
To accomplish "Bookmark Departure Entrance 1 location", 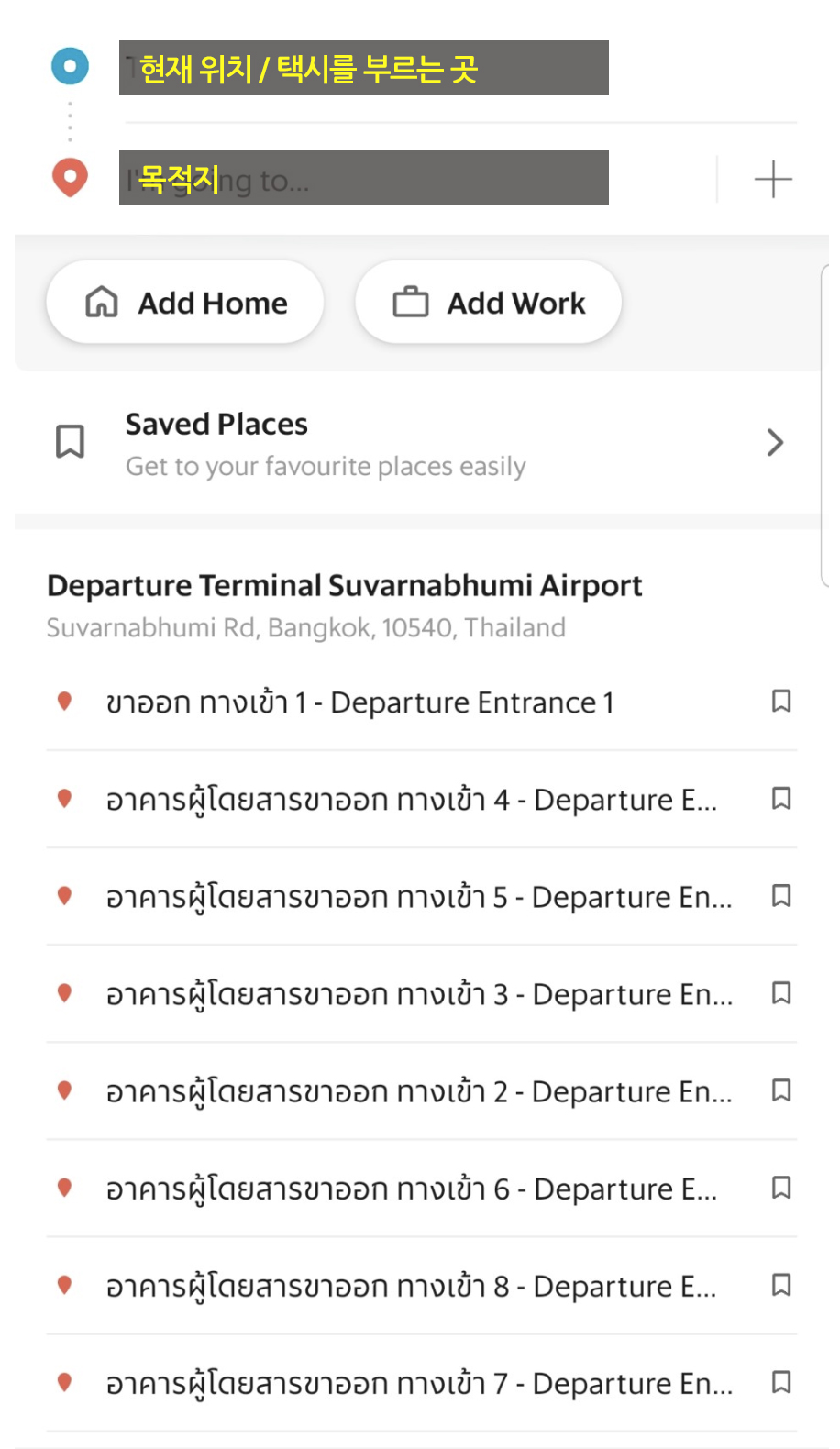I will (781, 702).
